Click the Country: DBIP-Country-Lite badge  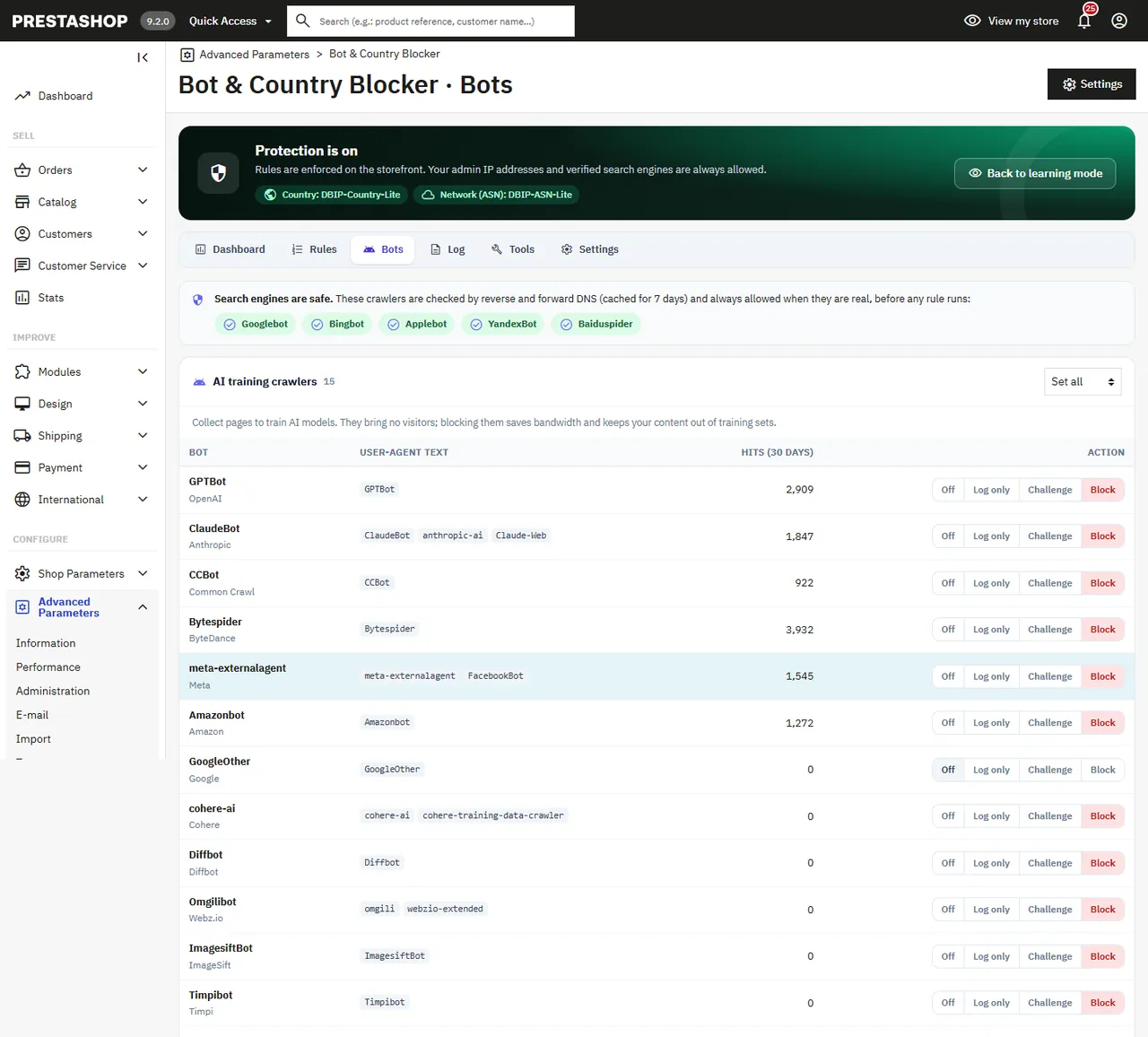tap(333, 195)
